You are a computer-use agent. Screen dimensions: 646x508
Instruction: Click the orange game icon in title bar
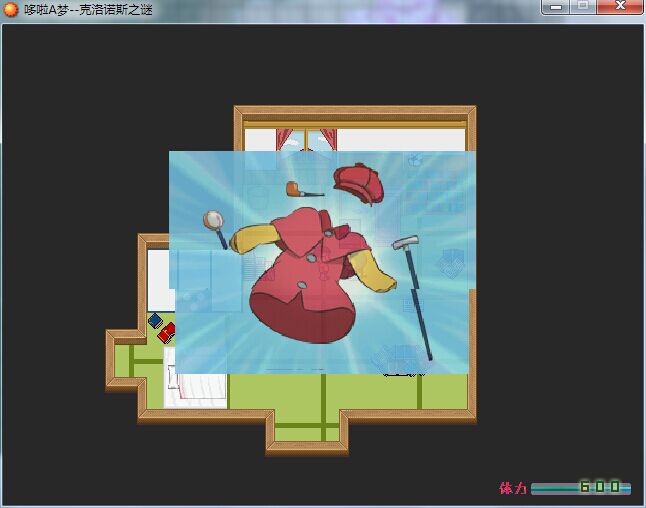pos(11,9)
